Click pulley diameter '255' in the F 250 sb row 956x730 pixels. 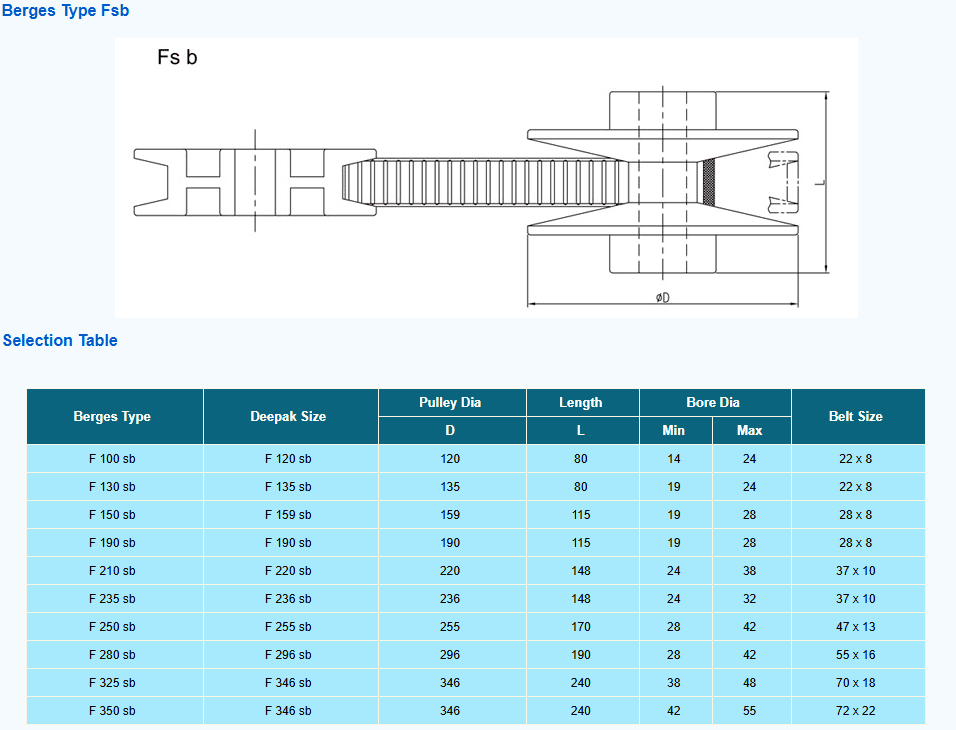(450, 627)
